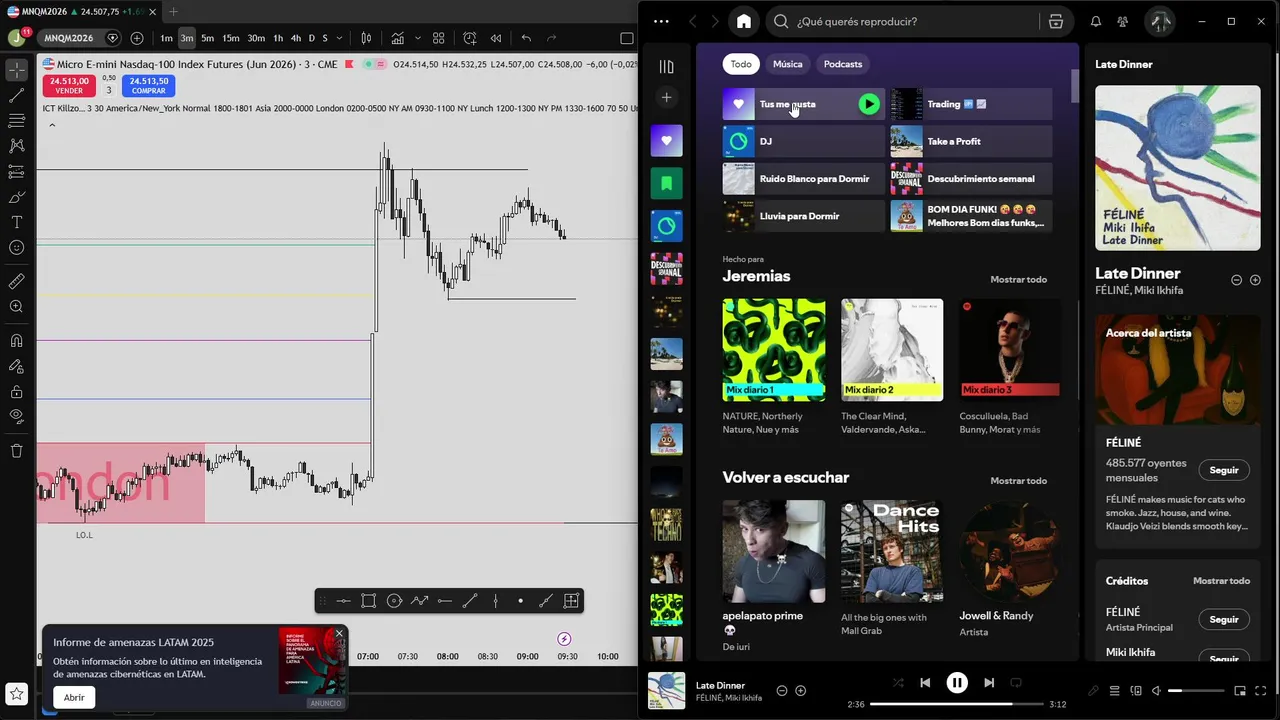Follow FÉLINÉ in the about artist card
Screen dimensions: 1280x720
click(1224, 470)
